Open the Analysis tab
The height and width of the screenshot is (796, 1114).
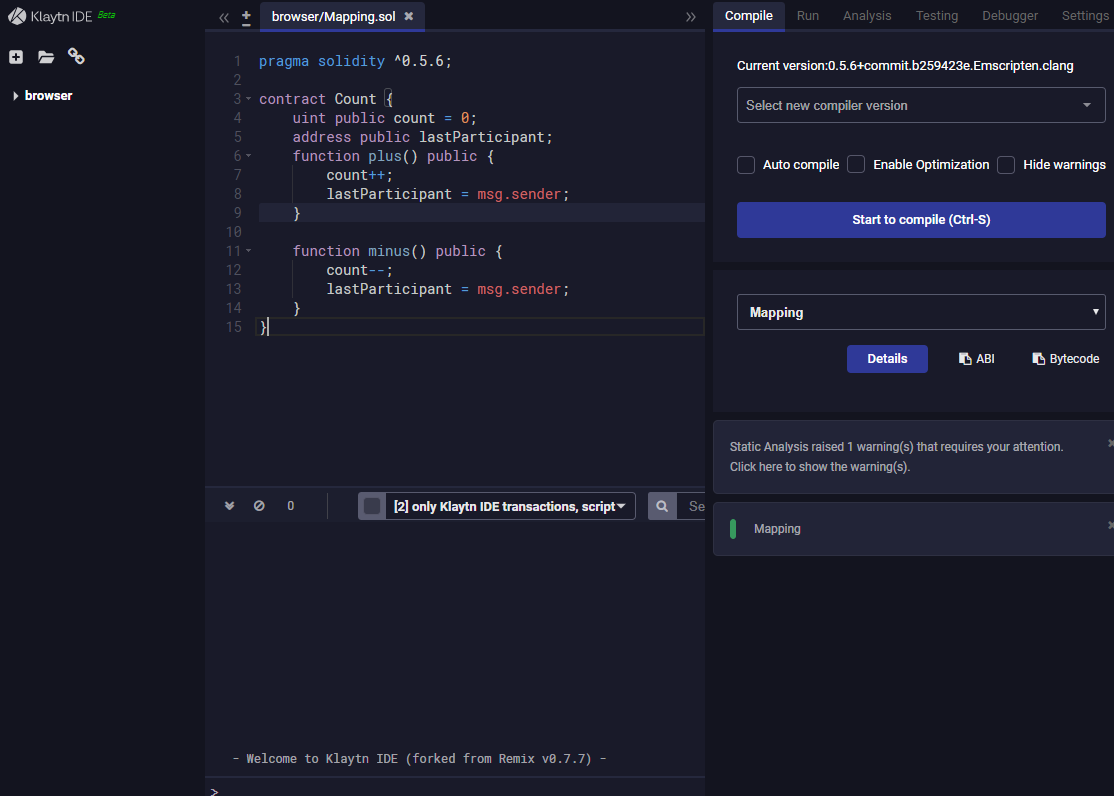[867, 16]
